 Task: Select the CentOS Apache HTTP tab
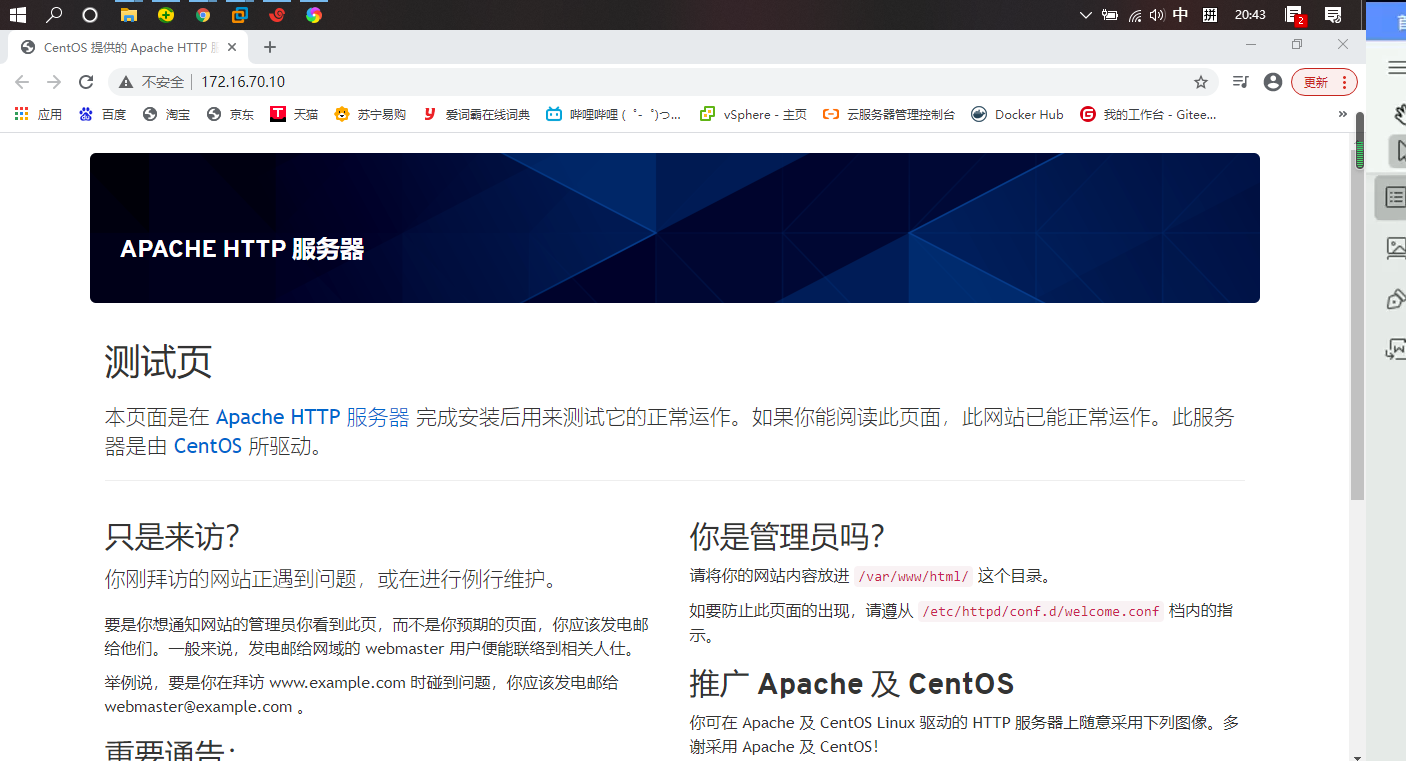point(120,46)
